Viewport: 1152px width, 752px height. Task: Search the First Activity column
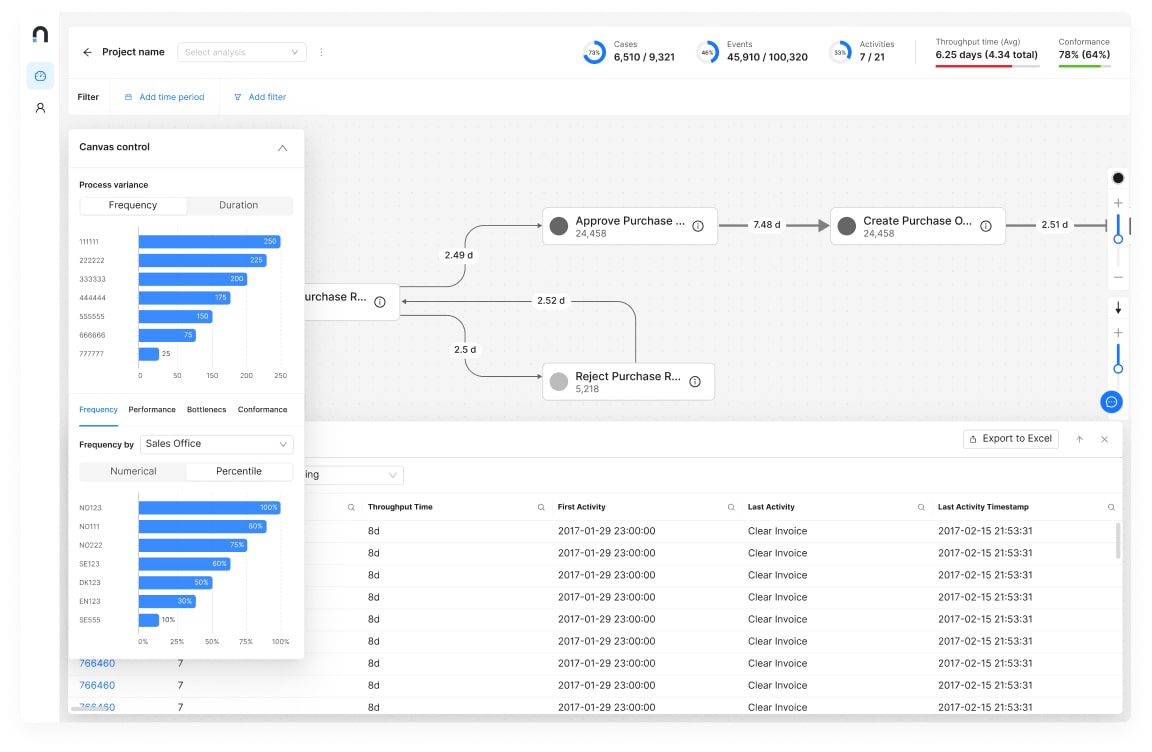(731, 507)
